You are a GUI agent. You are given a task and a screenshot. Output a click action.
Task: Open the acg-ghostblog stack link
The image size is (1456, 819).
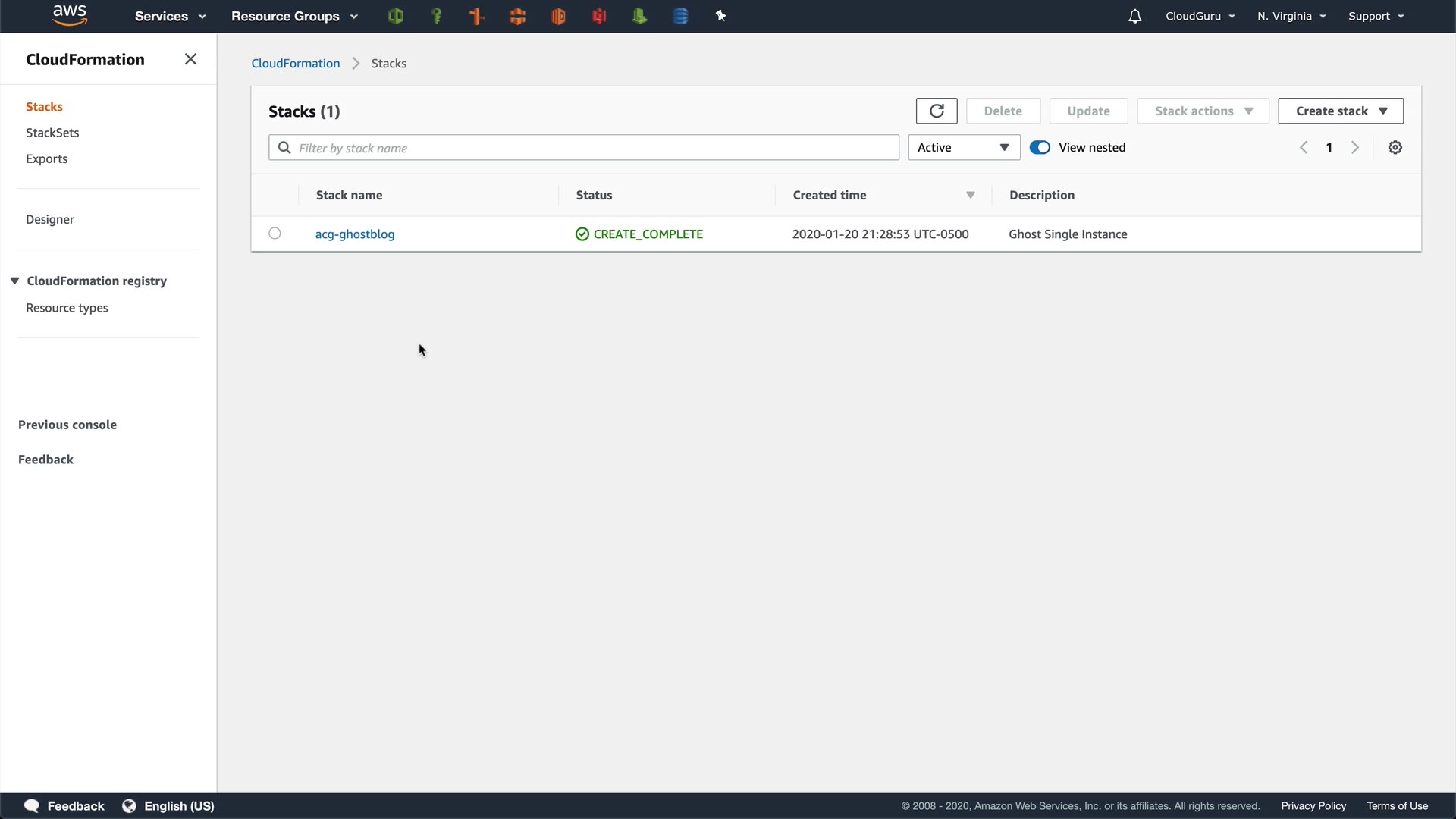coord(355,234)
